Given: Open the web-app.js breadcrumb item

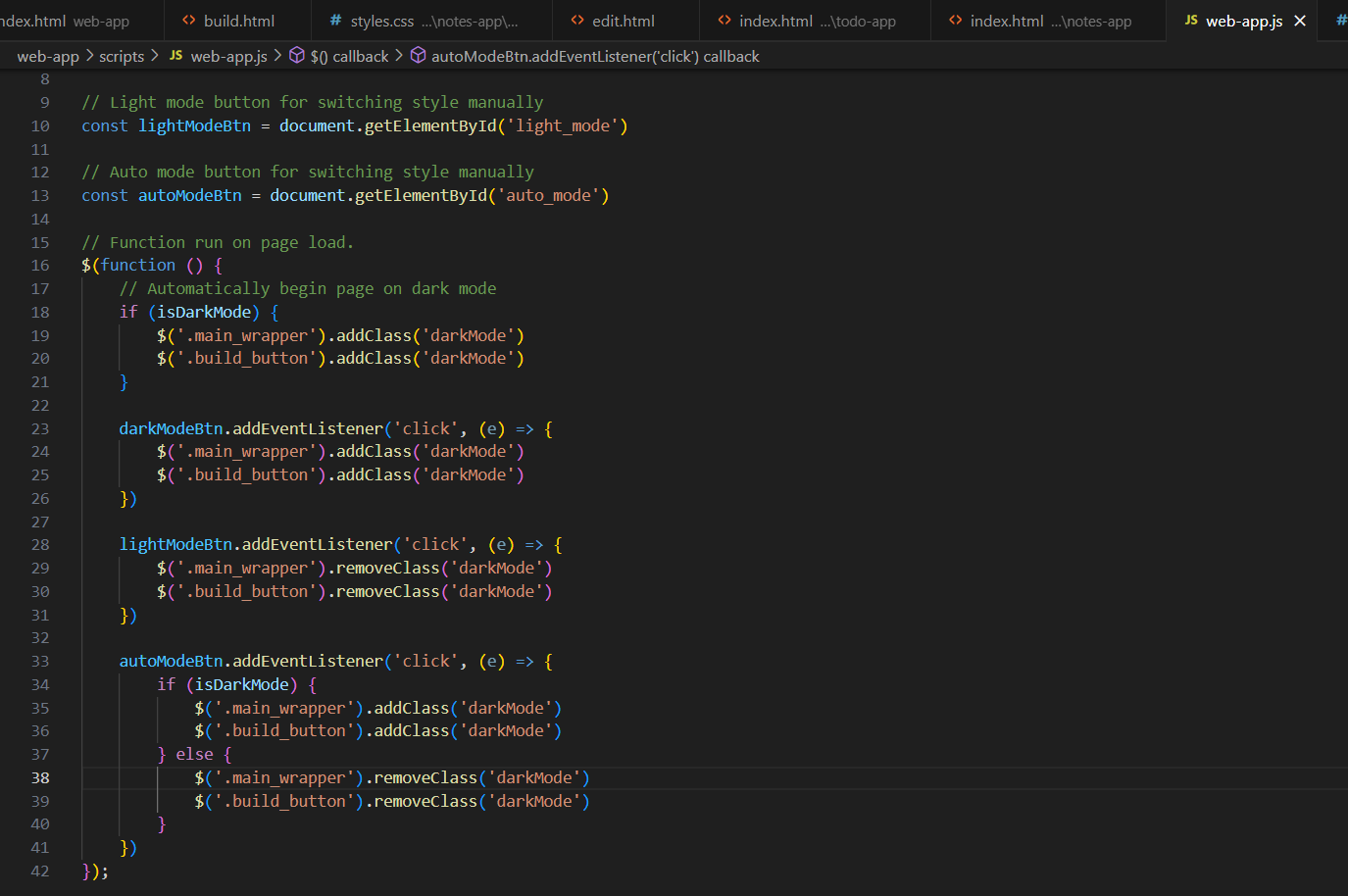Looking at the screenshot, I should click(228, 56).
